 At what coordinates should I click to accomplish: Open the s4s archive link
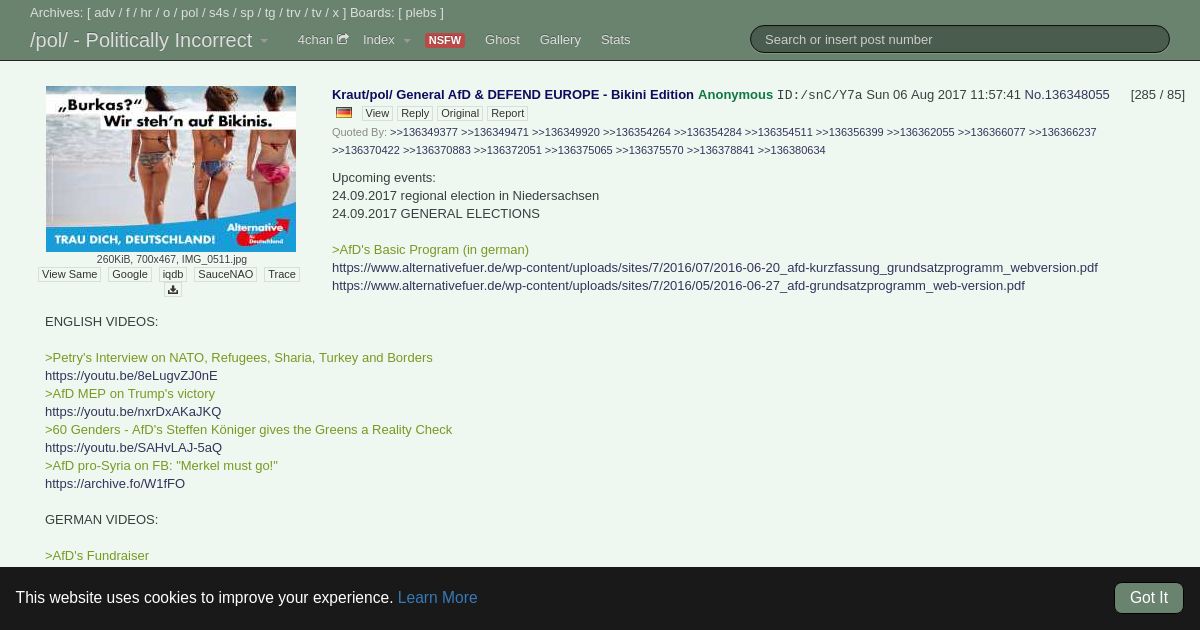[219, 13]
